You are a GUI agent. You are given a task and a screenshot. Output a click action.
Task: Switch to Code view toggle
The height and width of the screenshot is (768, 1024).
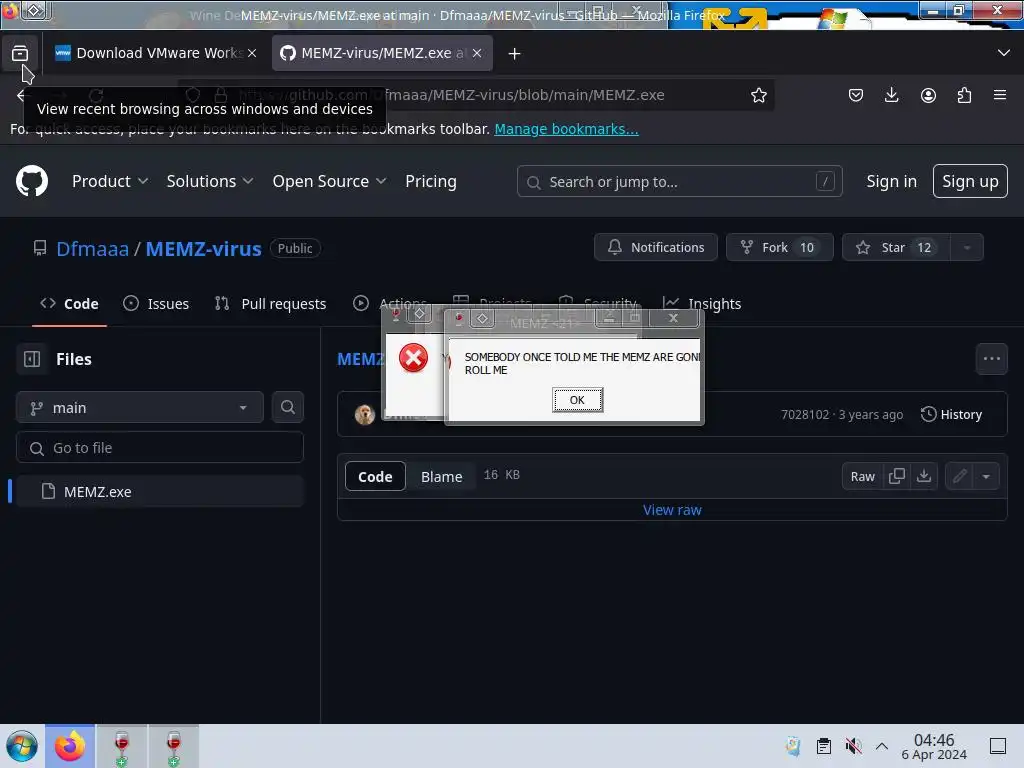[x=375, y=477]
